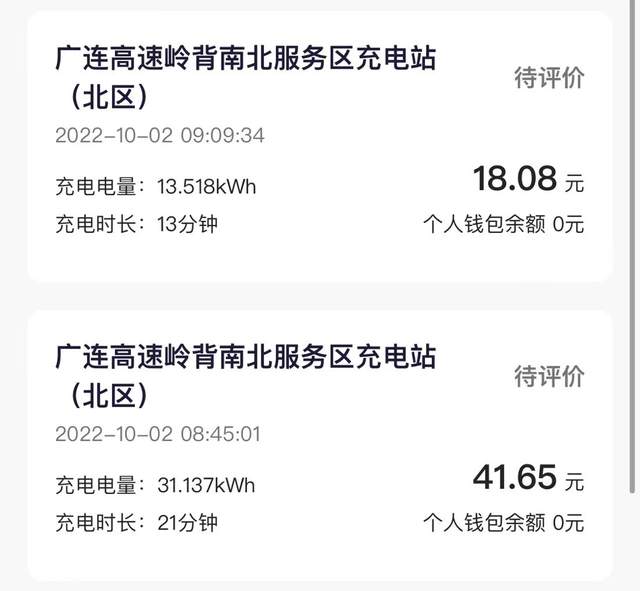This screenshot has height=591, width=640.
Task: Open the 08:45:01 charging order card
Action: coord(320,445)
